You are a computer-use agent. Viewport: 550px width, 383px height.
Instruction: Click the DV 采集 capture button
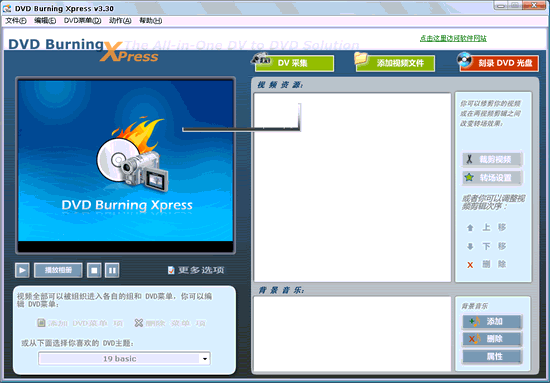click(294, 63)
